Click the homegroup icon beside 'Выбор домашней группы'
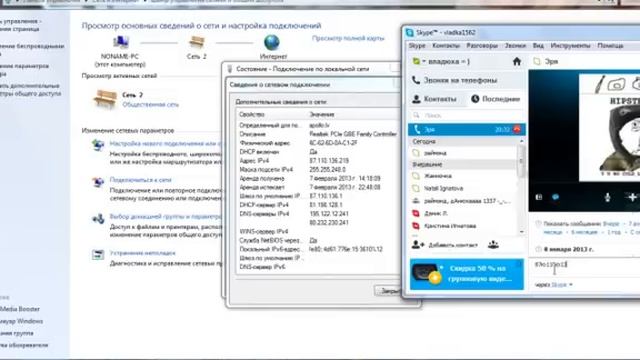 coord(98,219)
